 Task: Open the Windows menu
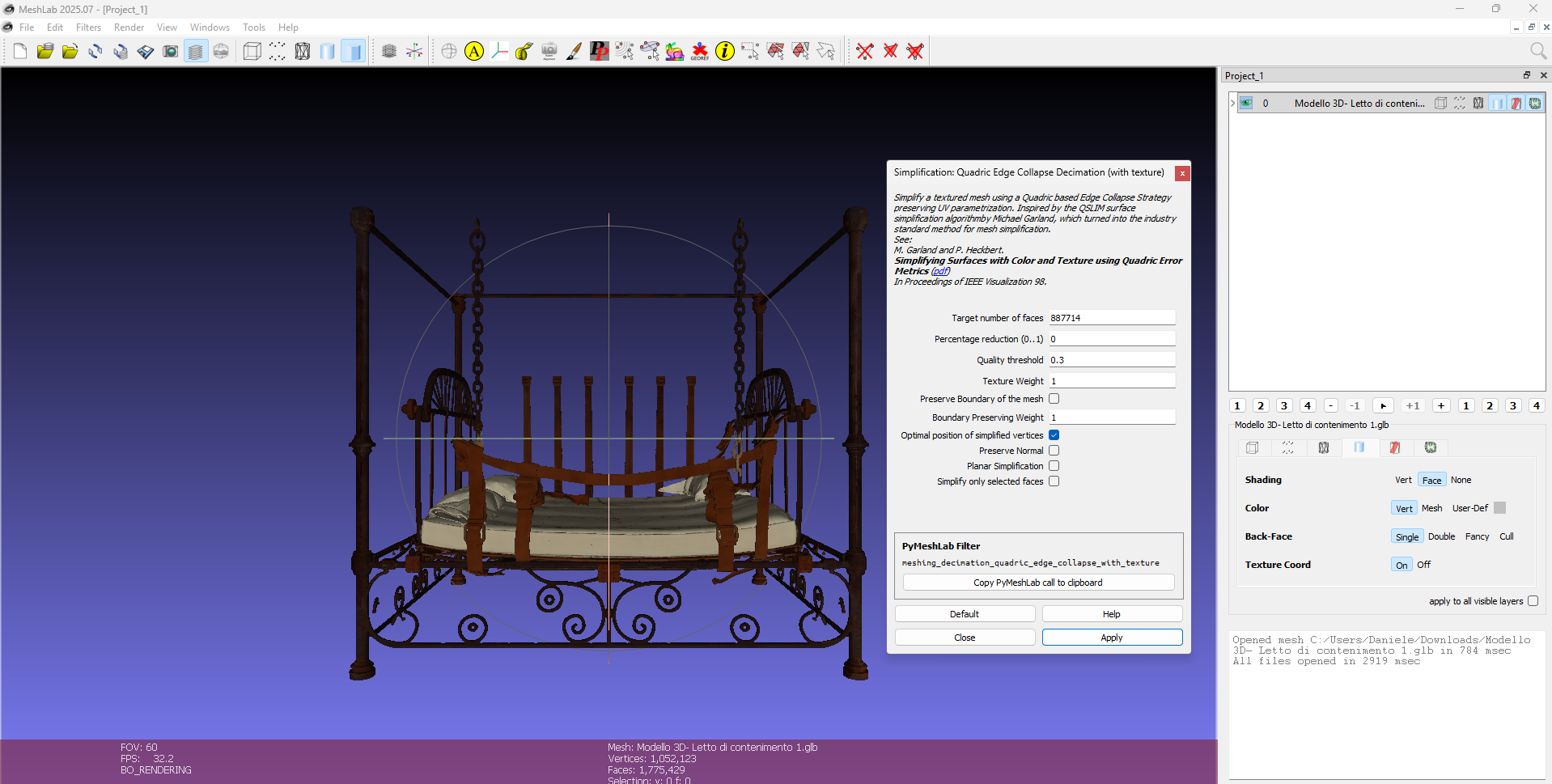(210, 28)
